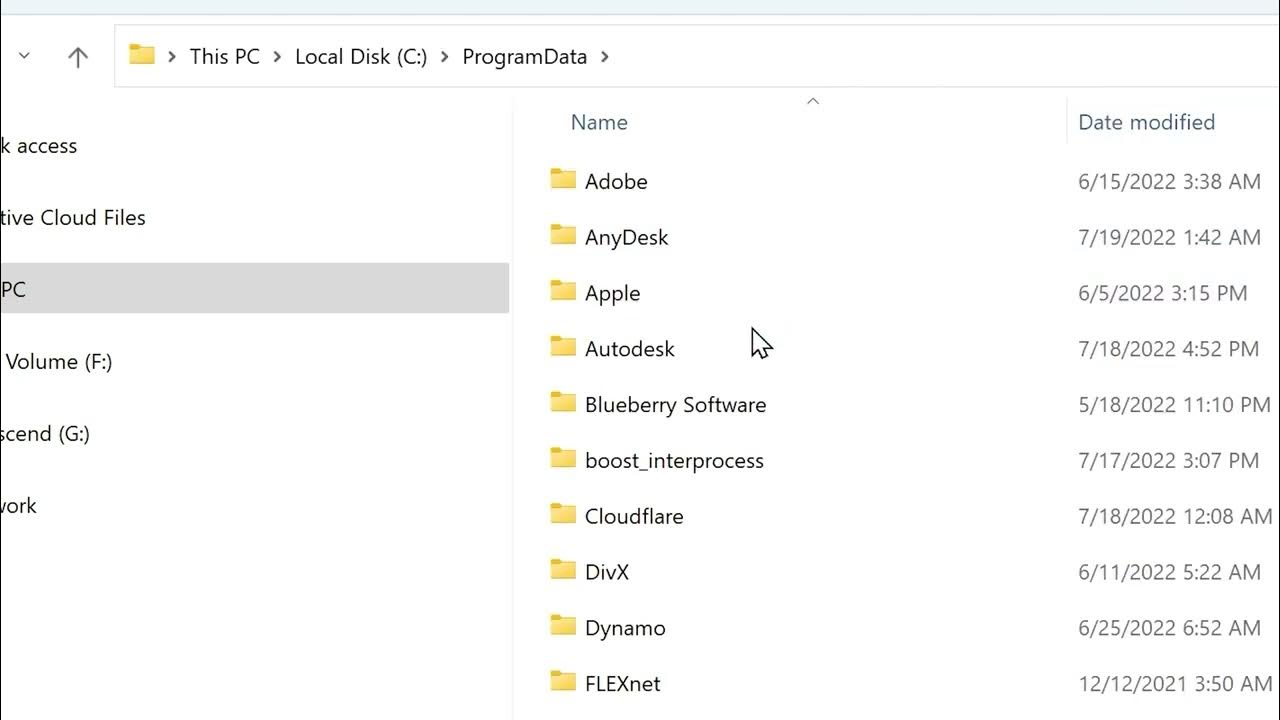Select the Adobe folder name
This screenshot has height=720, width=1280.
[x=616, y=181]
